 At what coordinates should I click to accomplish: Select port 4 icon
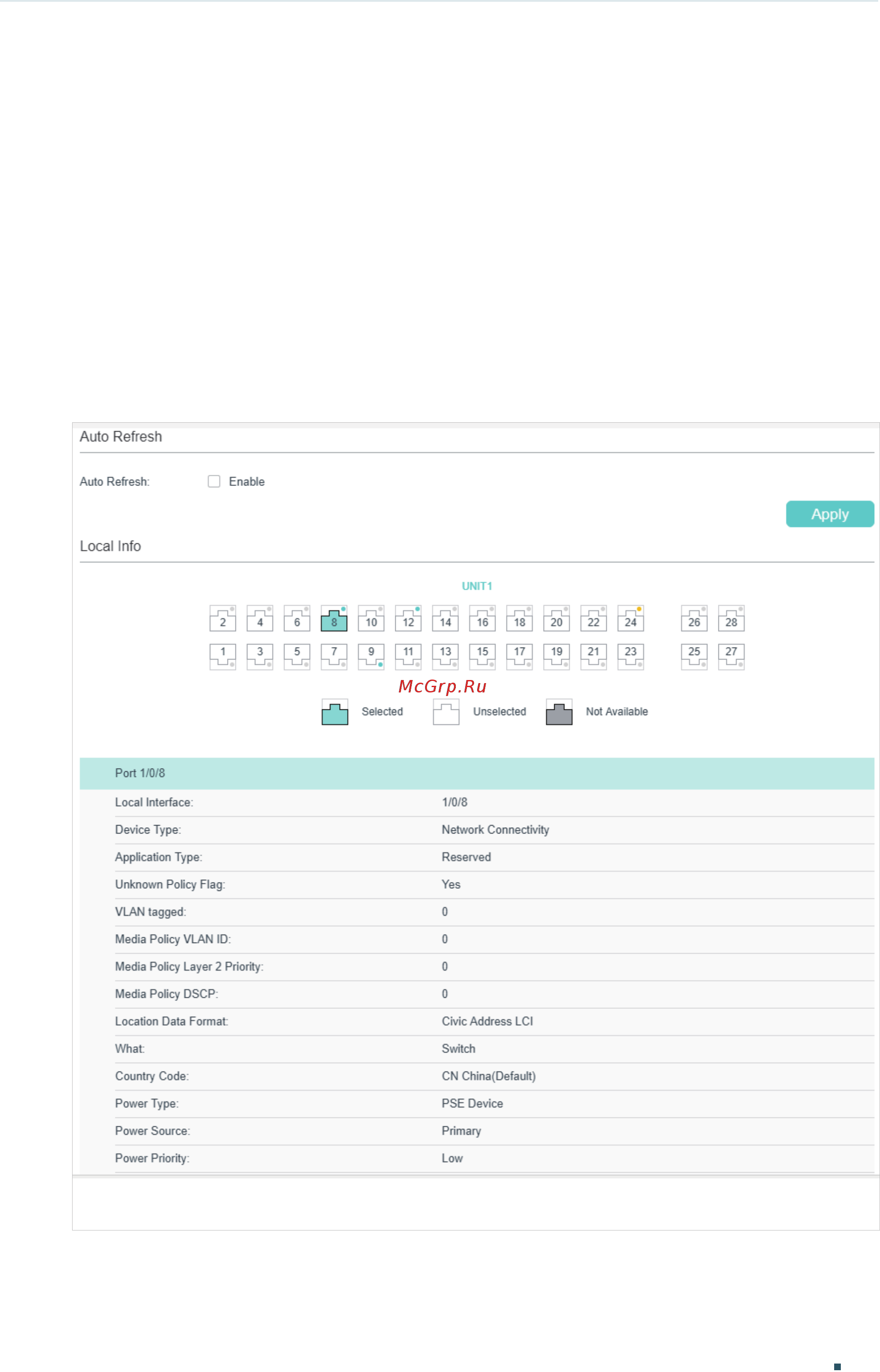pos(260,619)
